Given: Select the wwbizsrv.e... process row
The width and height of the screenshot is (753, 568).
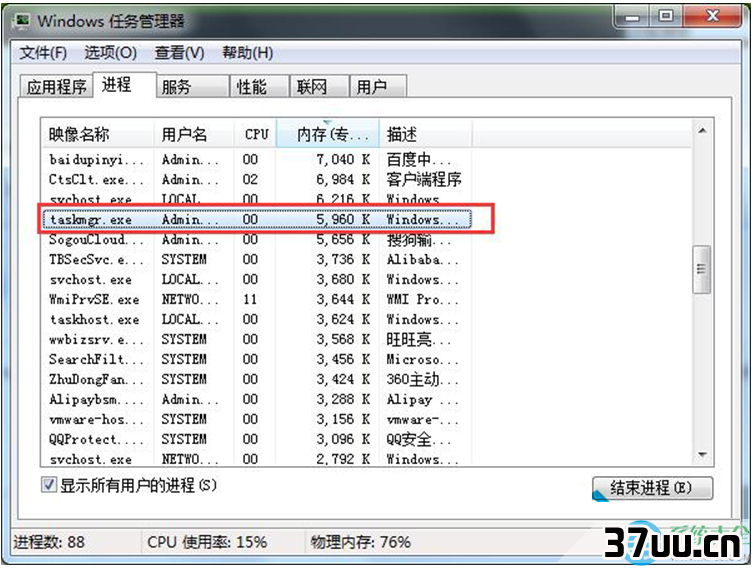Looking at the screenshot, I should (257, 340).
